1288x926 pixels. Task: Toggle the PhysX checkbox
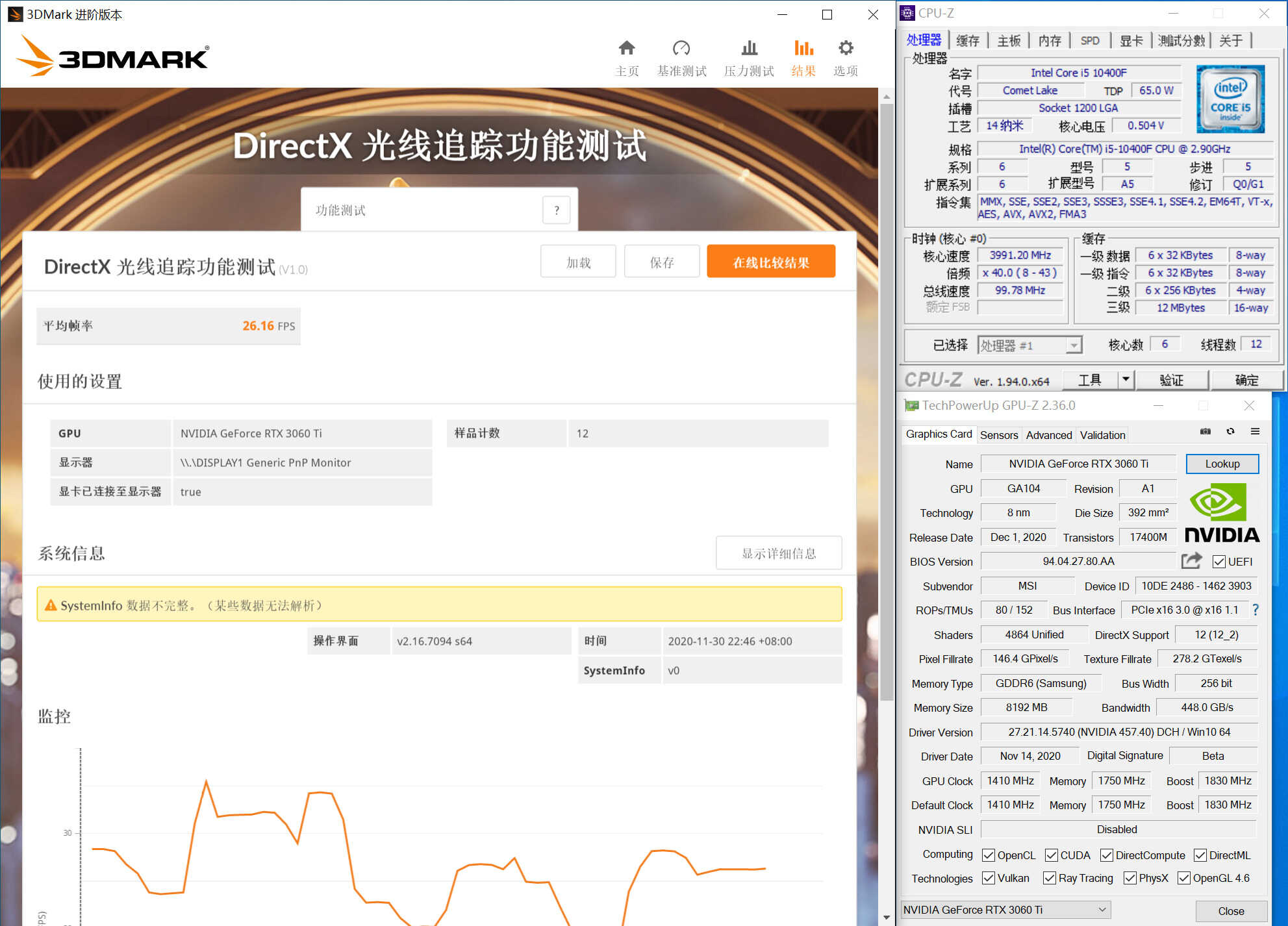1130,878
